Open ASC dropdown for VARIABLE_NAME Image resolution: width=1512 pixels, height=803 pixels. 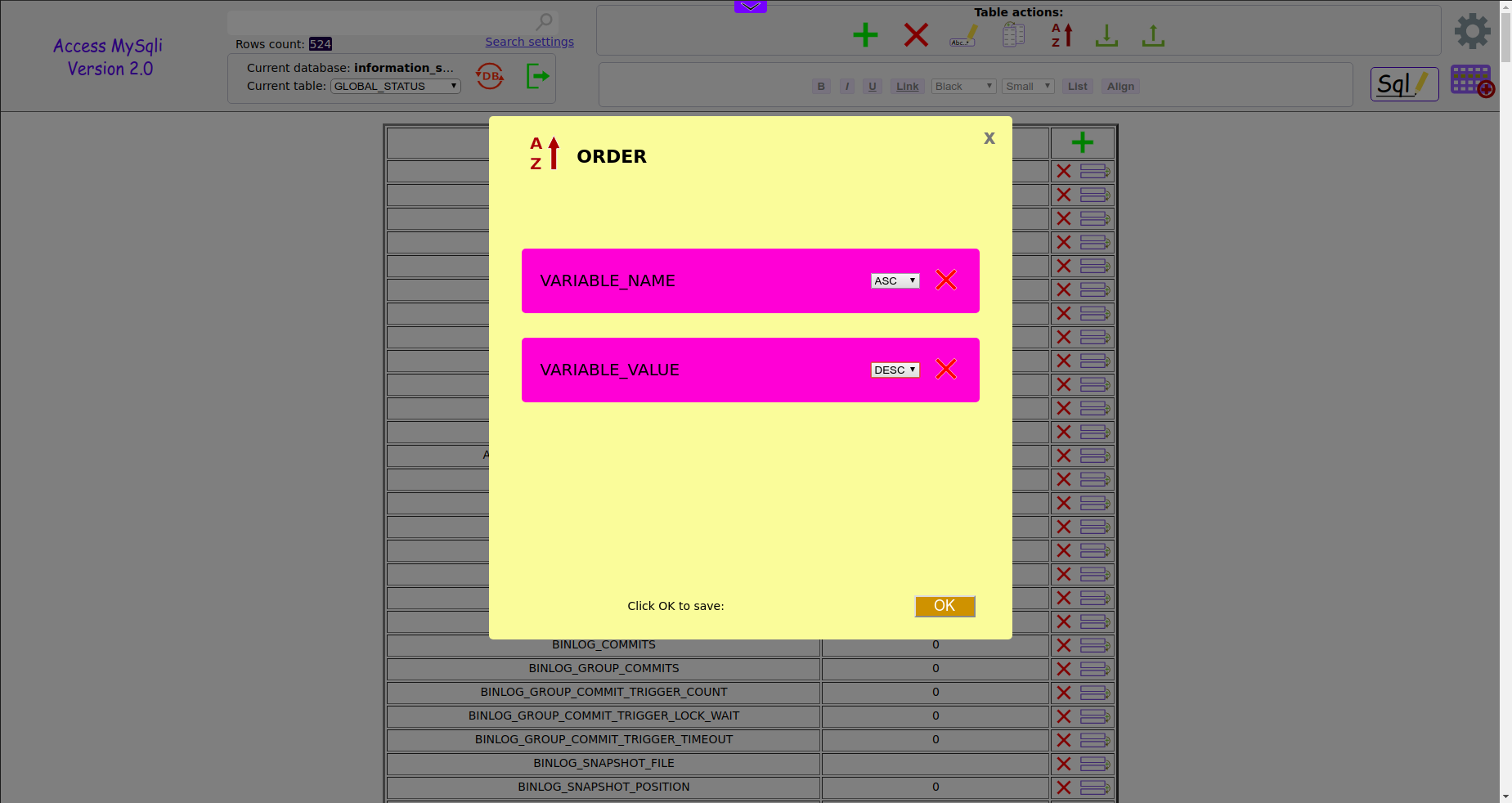pyautogui.click(x=895, y=280)
